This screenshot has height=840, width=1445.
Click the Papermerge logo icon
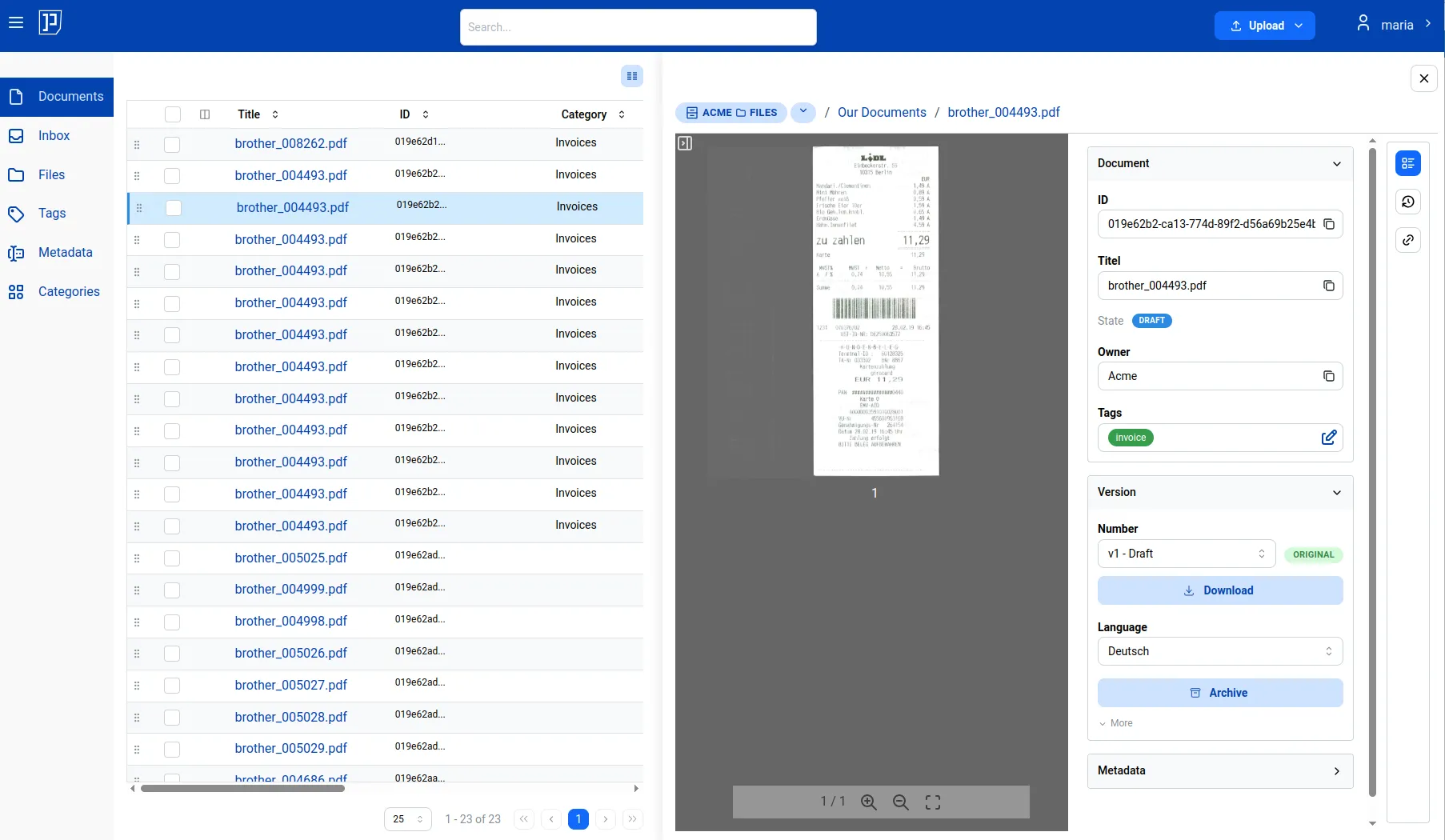tap(50, 23)
